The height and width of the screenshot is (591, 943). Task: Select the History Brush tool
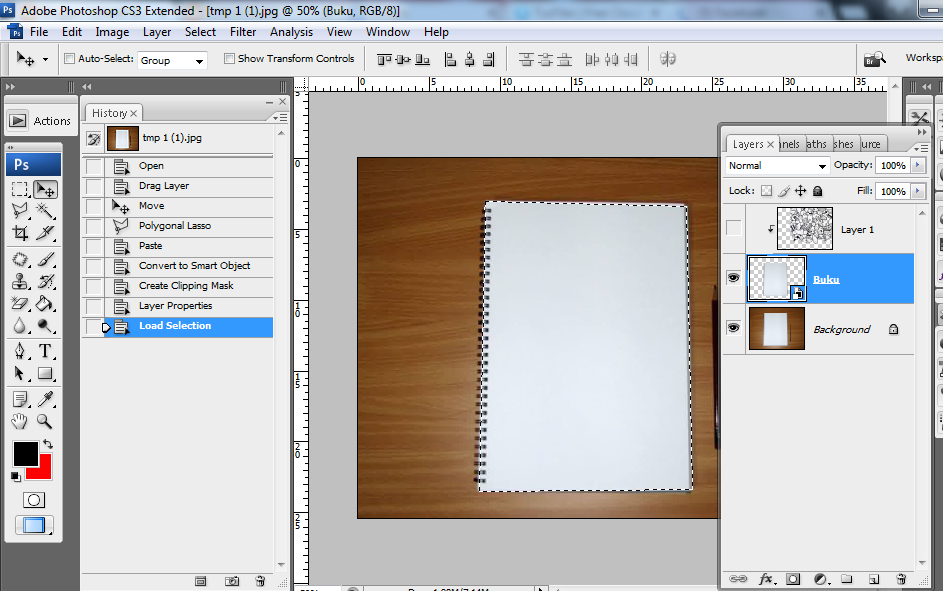tap(45, 281)
